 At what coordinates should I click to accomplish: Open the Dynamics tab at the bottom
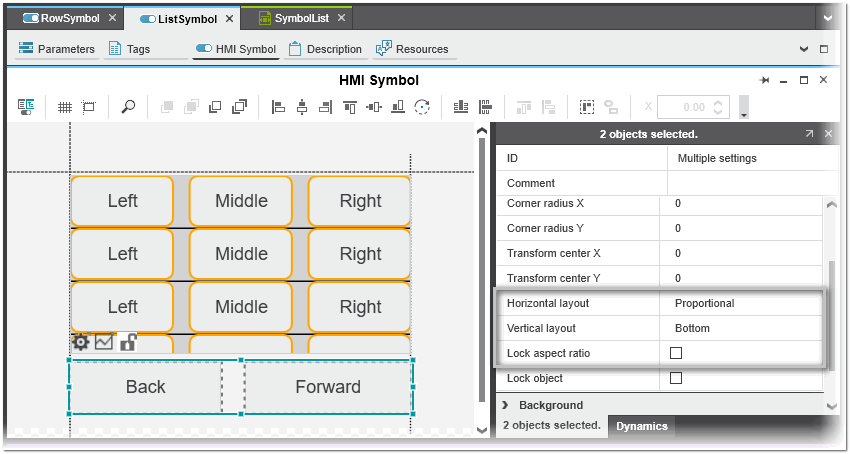tap(641, 426)
